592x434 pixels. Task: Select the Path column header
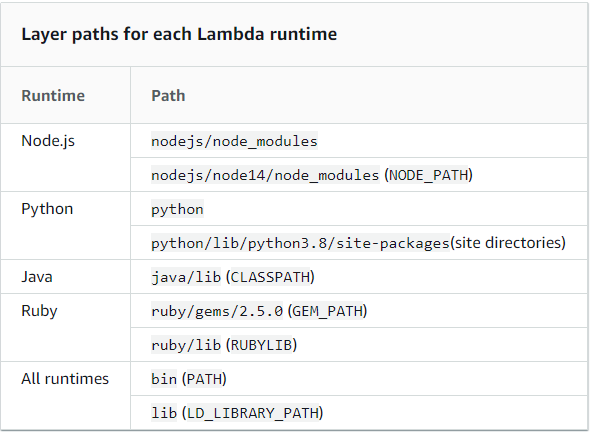[x=168, y=95]
